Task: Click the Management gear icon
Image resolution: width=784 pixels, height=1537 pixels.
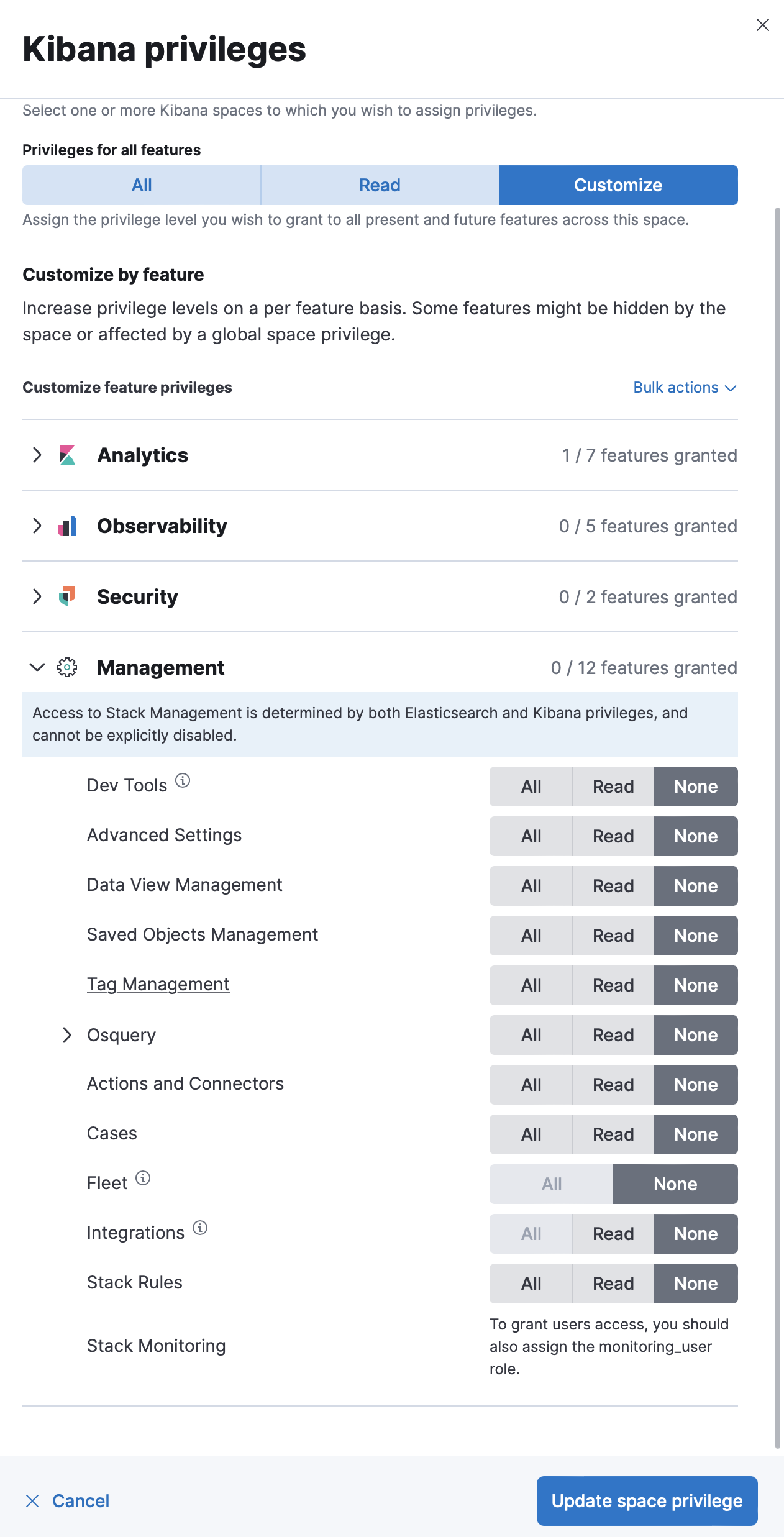Action: click(x=66, y=667)
